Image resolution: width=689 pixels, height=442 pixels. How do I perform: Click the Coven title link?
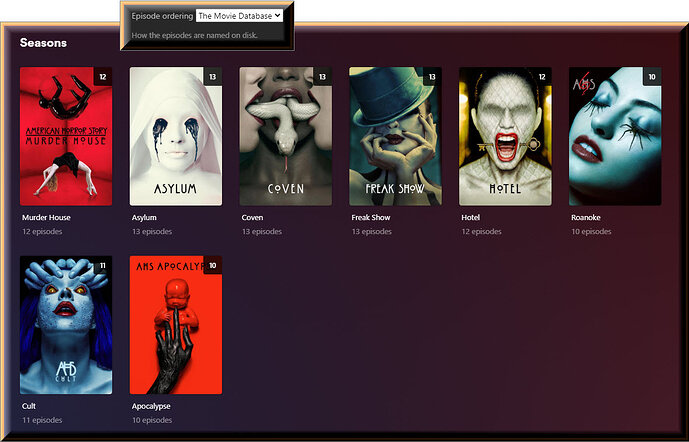pyautogui.click(x=252, y=217)
